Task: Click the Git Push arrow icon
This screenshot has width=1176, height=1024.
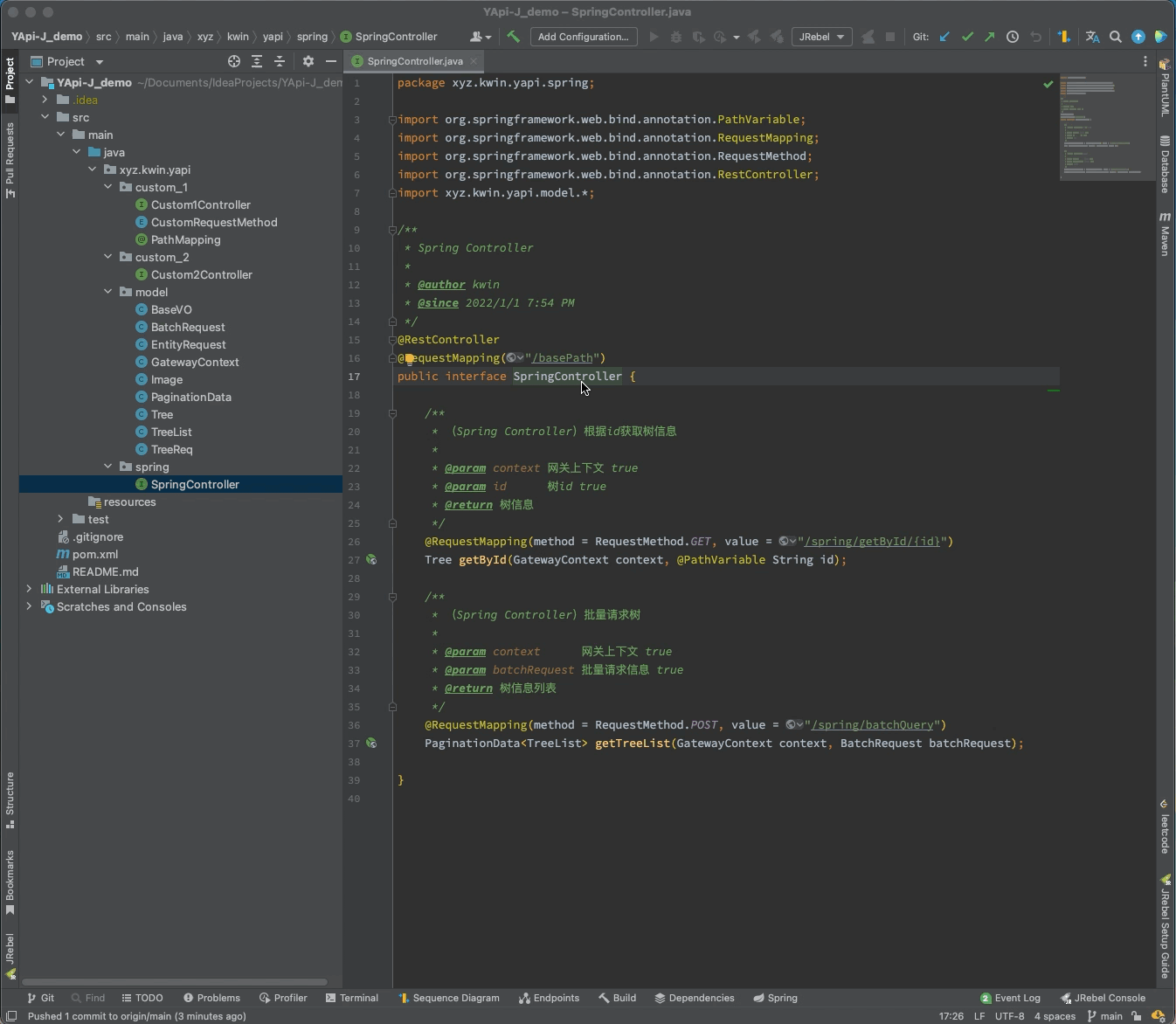Action: 989,37
